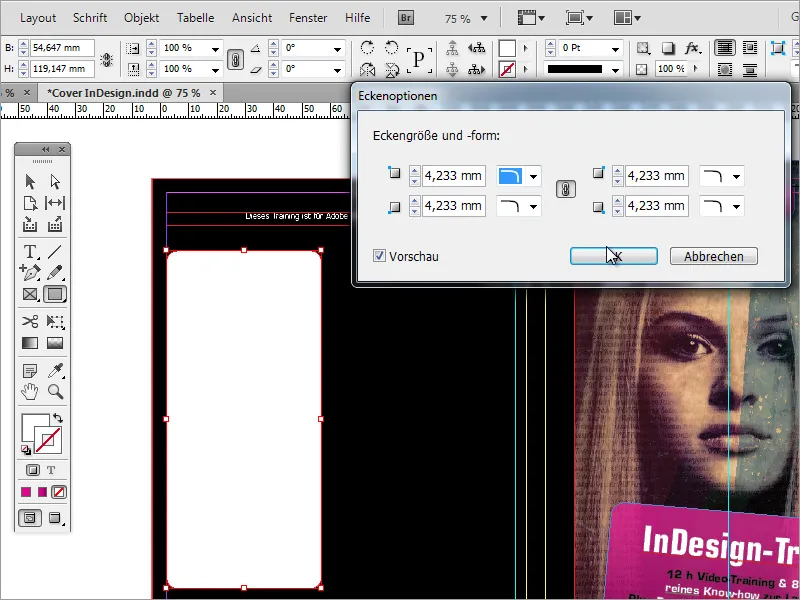Image resolution: width=800 pixels, height=600 pixels.
Task: Click the stroke swatch in toolbox
Action: (x=49, y=441)
